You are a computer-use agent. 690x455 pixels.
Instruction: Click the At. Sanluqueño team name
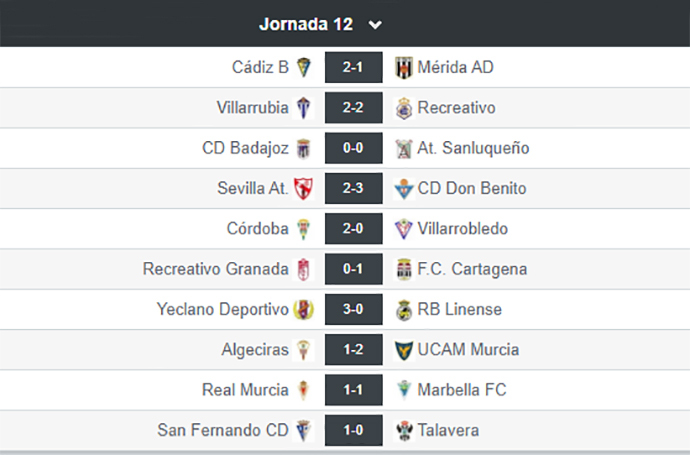(473, 148)
